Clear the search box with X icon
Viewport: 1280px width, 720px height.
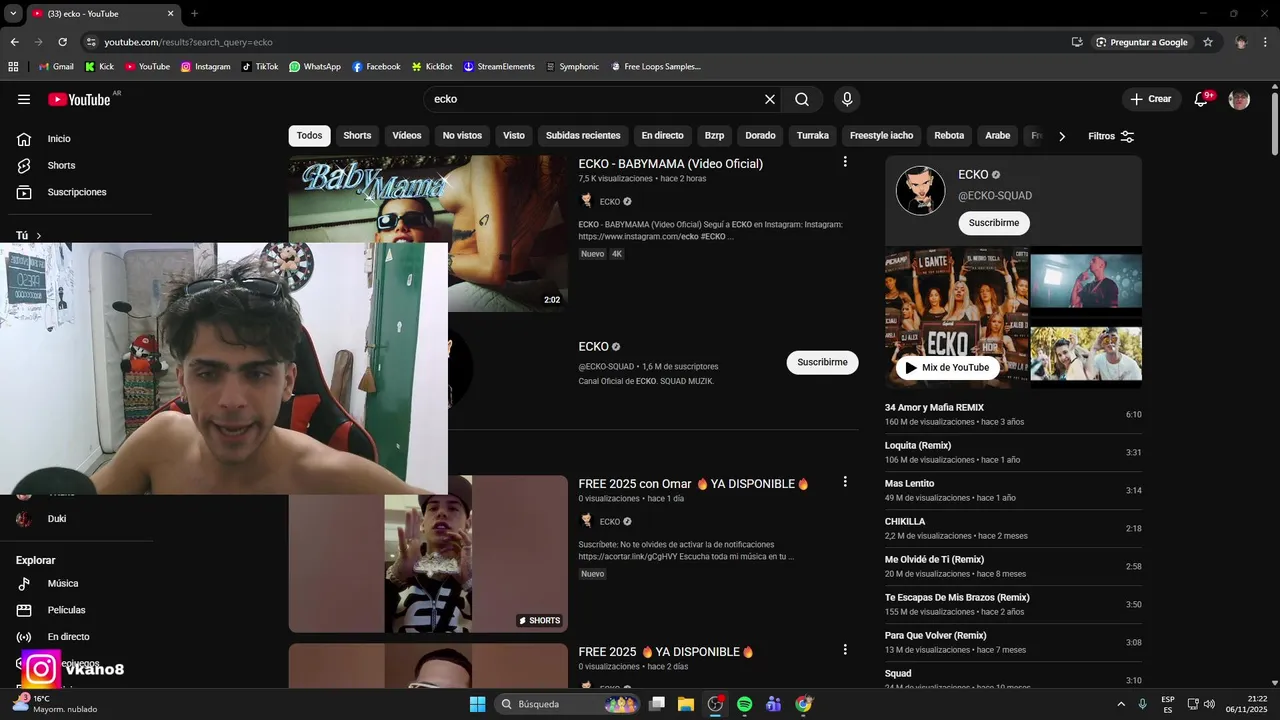click(770, 99)
